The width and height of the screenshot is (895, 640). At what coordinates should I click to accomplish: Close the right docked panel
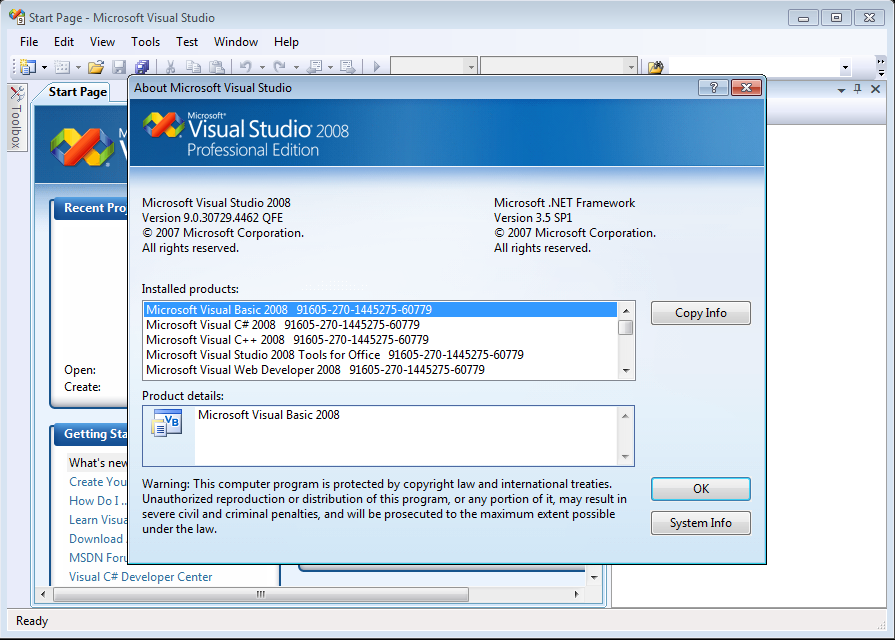[x=876, y=89]
